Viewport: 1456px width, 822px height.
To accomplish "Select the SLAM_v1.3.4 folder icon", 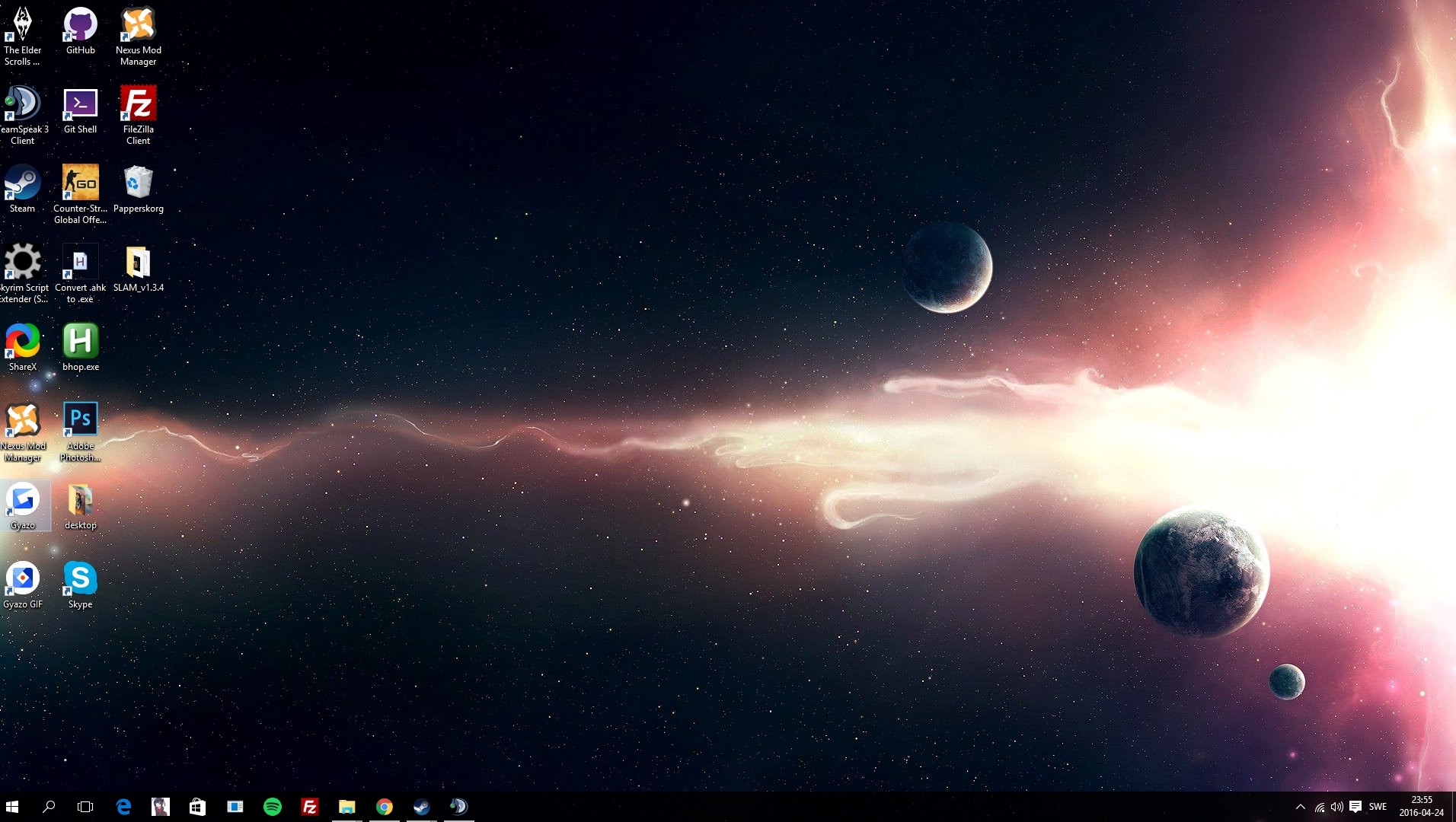I will pos(139,269).
